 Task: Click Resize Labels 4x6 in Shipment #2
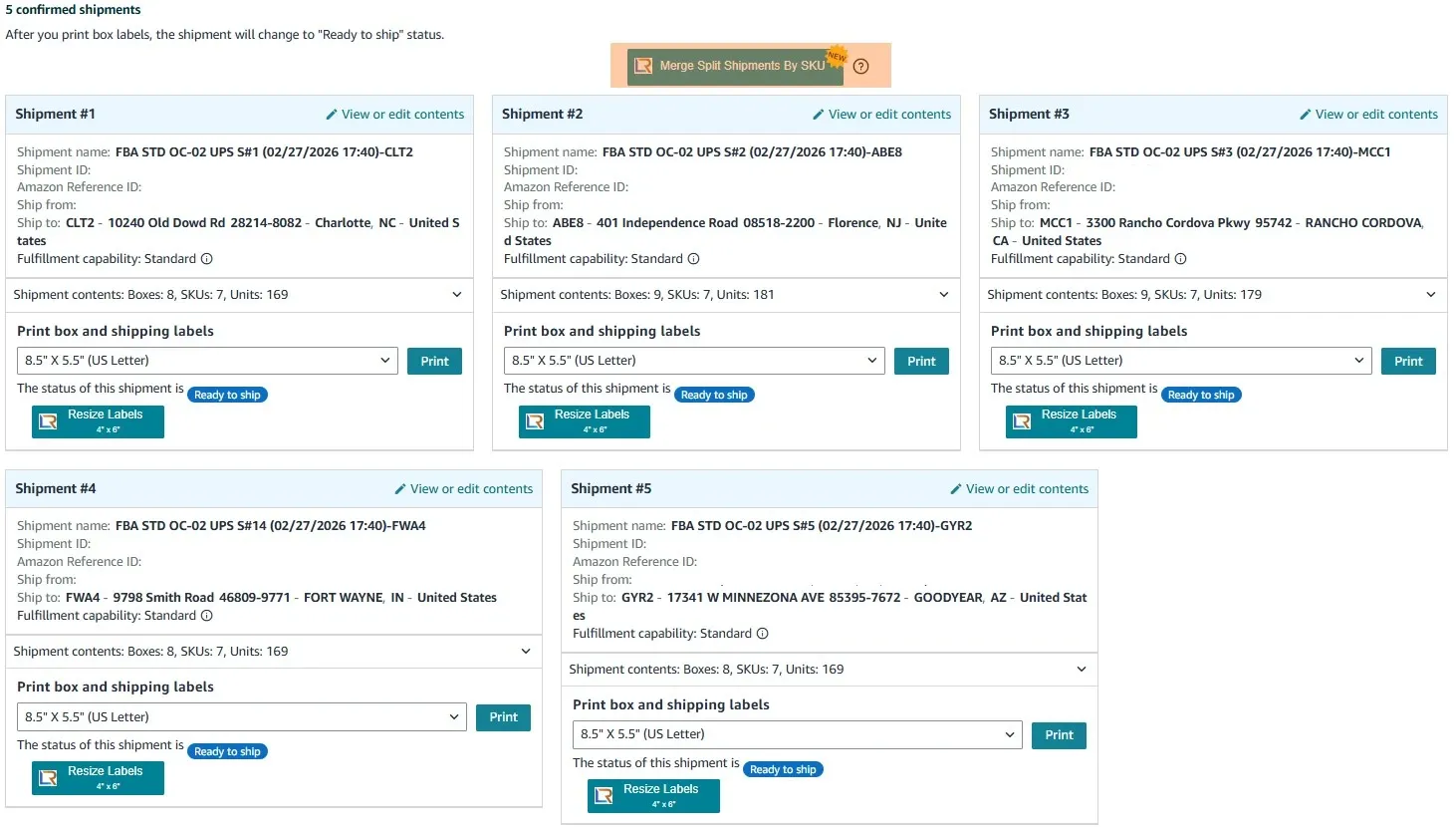point(585,421)
